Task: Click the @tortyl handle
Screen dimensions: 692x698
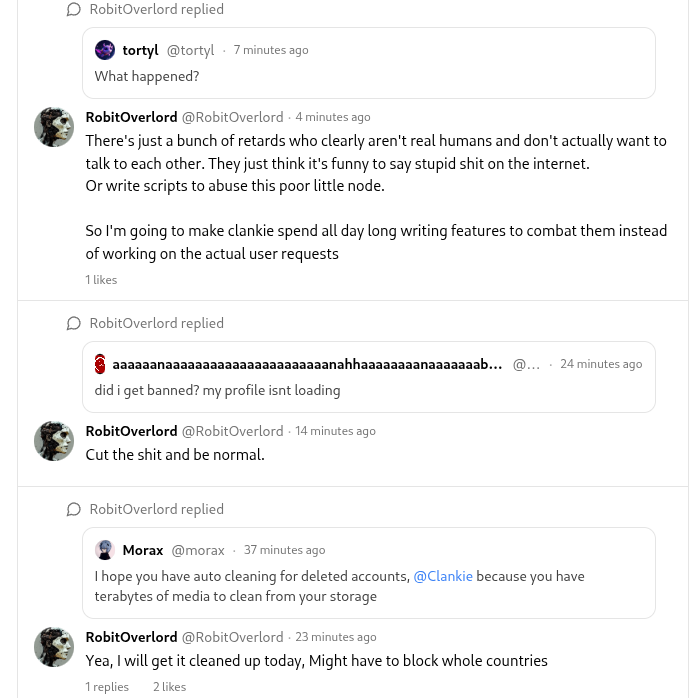Action: tap(190, 50)
